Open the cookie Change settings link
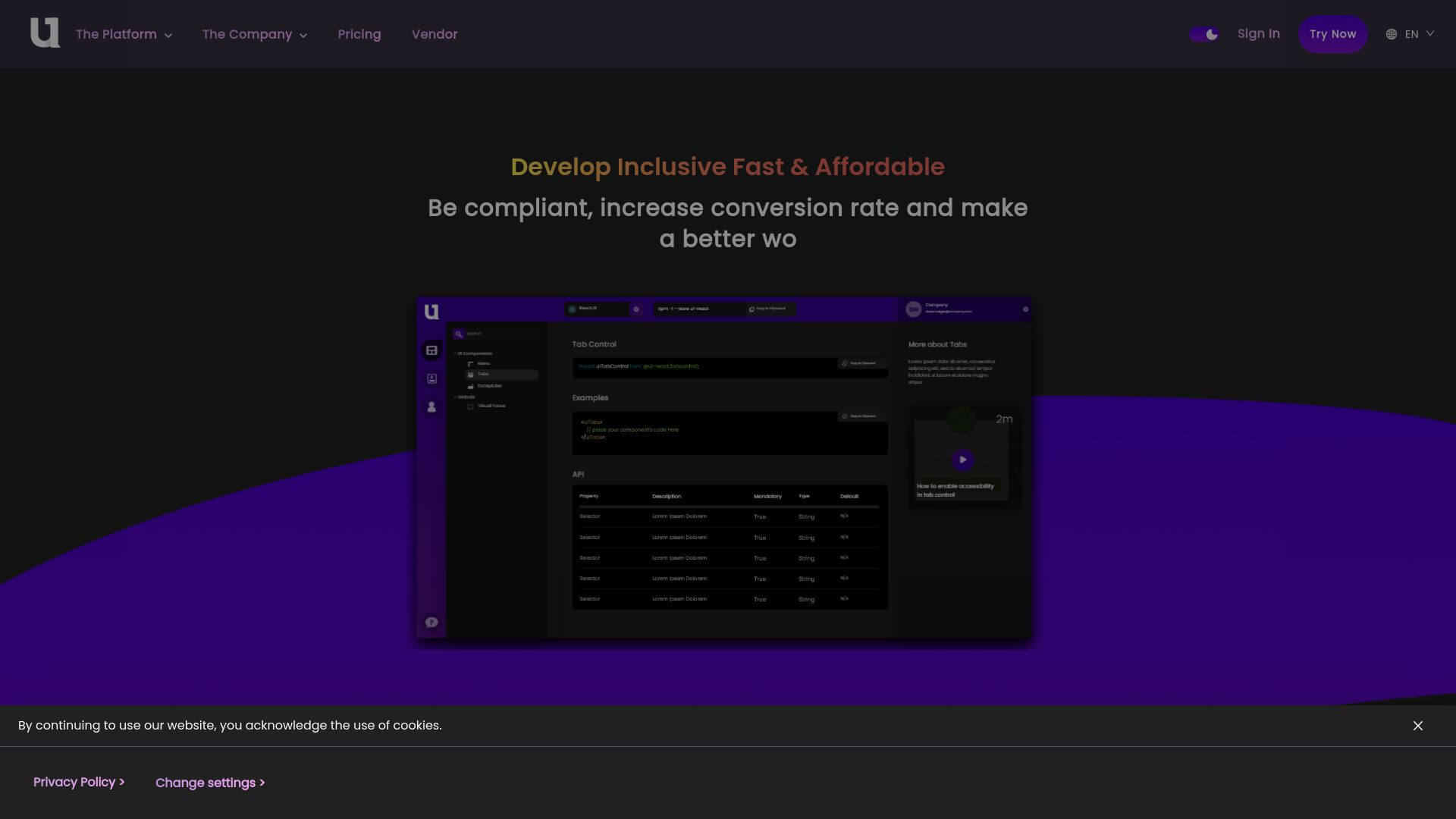 tap(210, 783)
